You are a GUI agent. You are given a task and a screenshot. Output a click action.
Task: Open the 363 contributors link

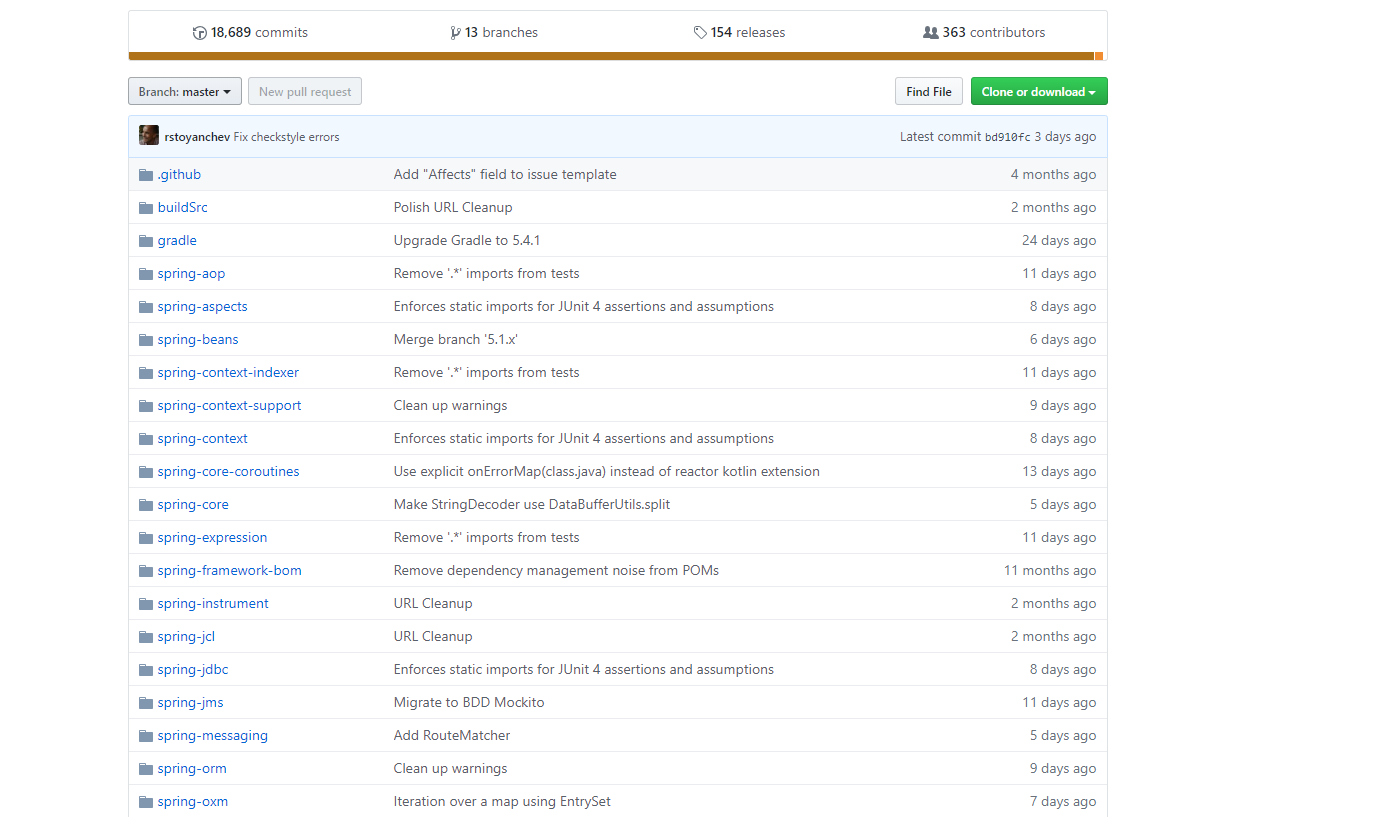[984, 33]
